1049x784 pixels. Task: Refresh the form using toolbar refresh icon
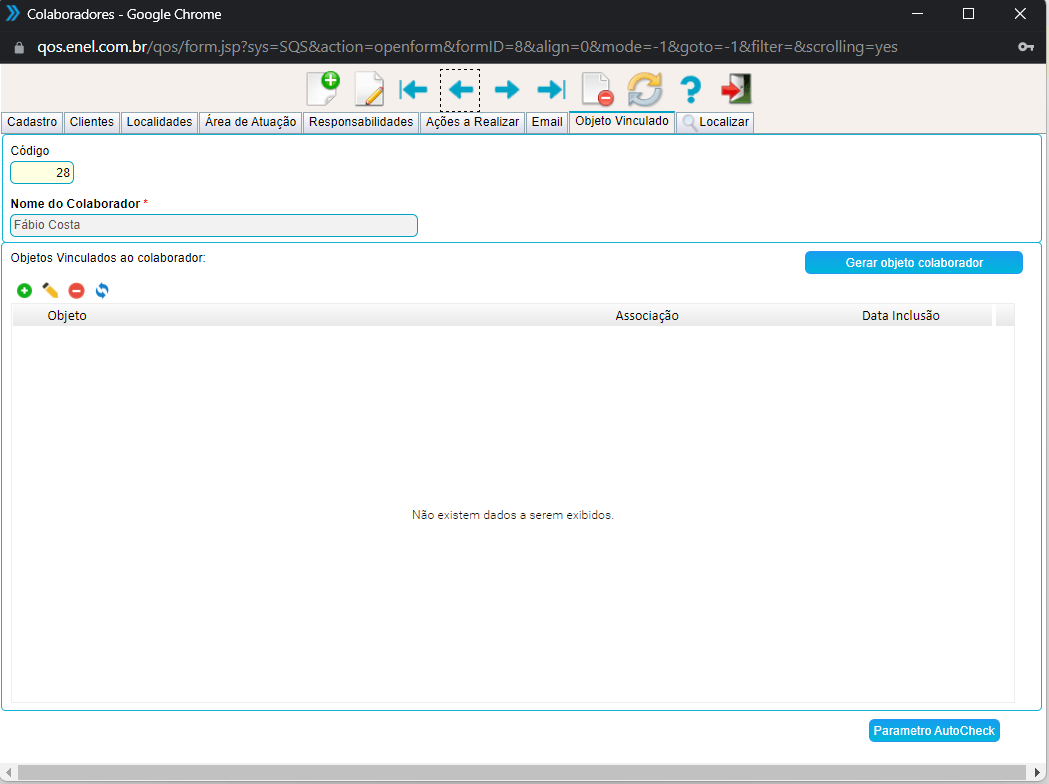(x=645, y=90)
